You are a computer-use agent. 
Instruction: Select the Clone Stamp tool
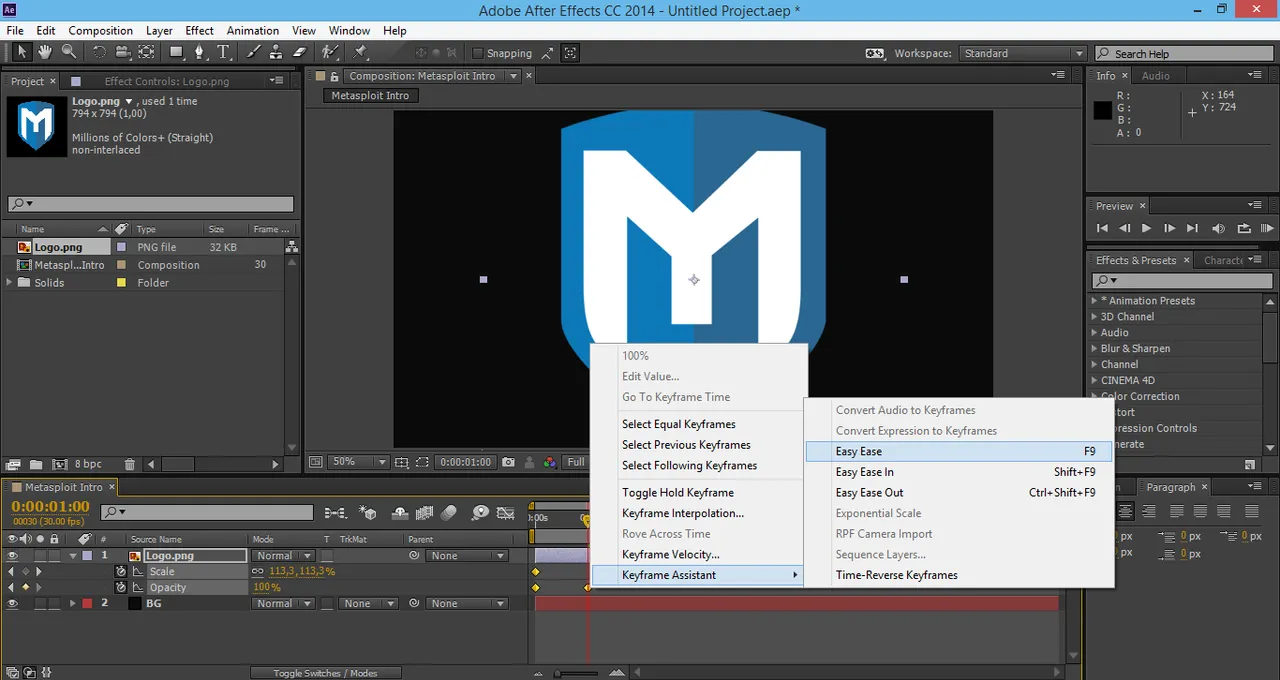(x=277, y=53)
